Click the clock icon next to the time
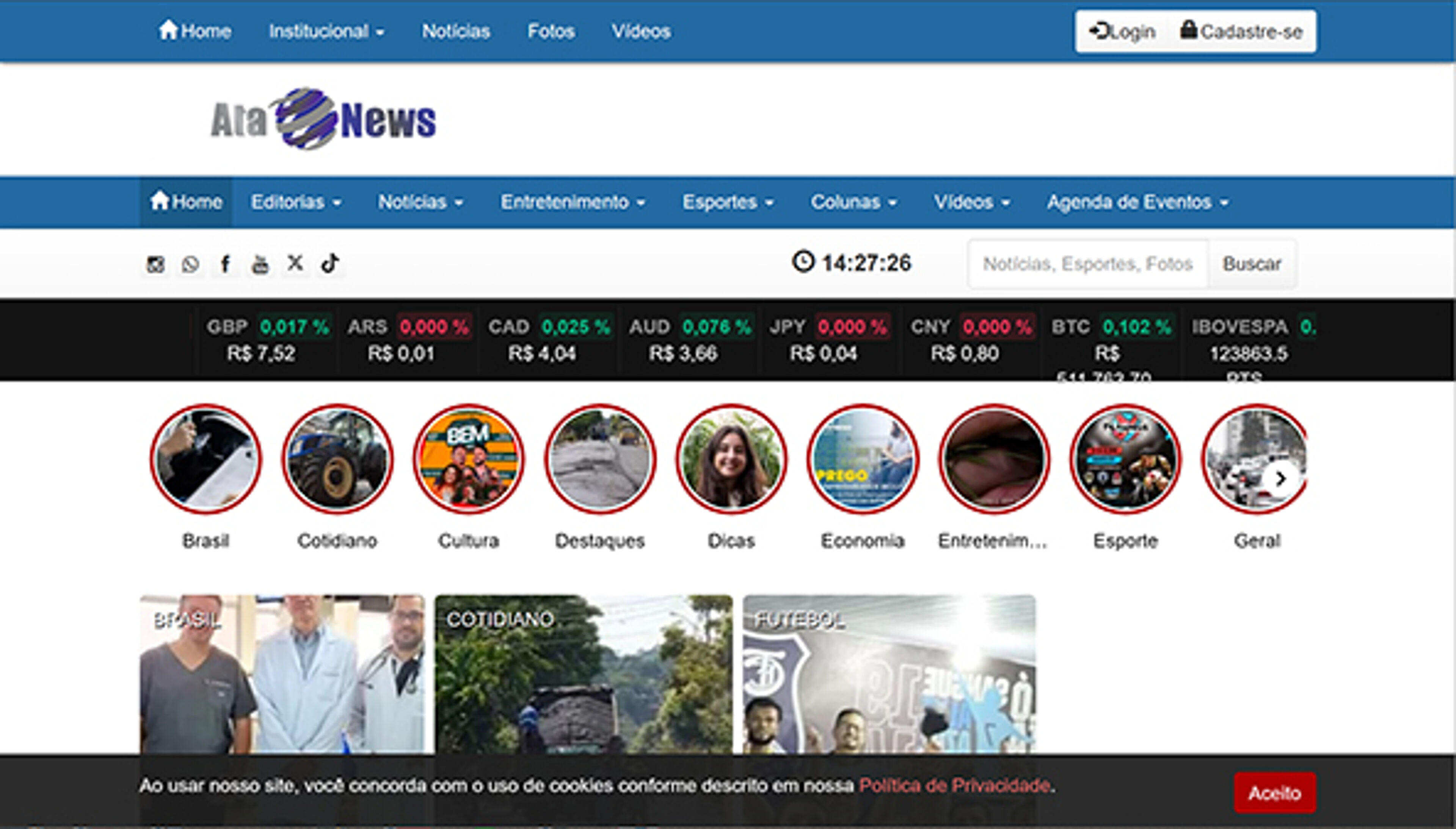This screenshot has width=1456, height=829. coord(803,262)
